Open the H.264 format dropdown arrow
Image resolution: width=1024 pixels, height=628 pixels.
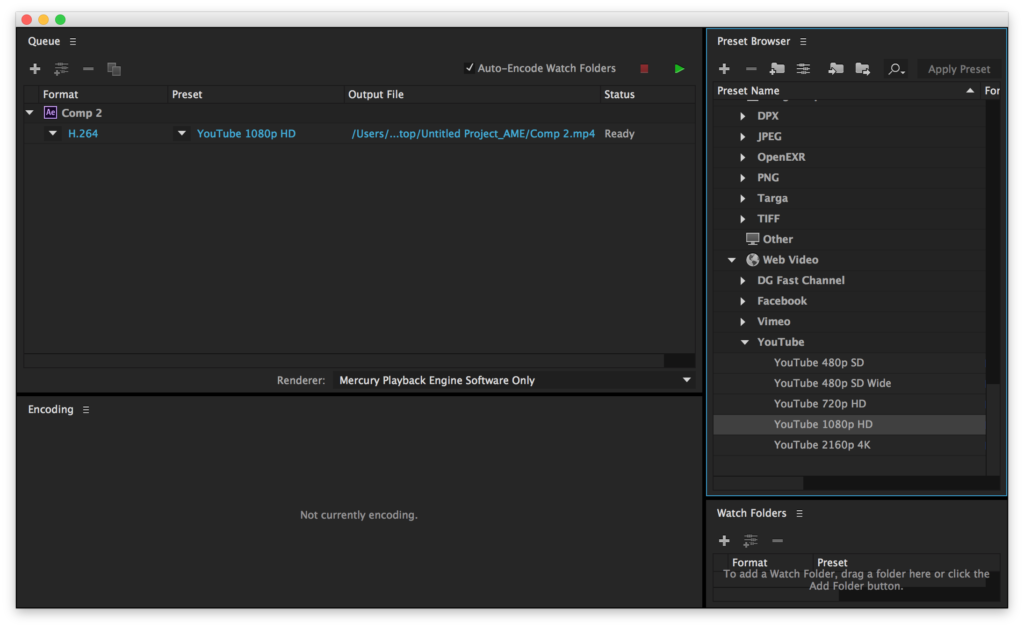pos(53,133)
